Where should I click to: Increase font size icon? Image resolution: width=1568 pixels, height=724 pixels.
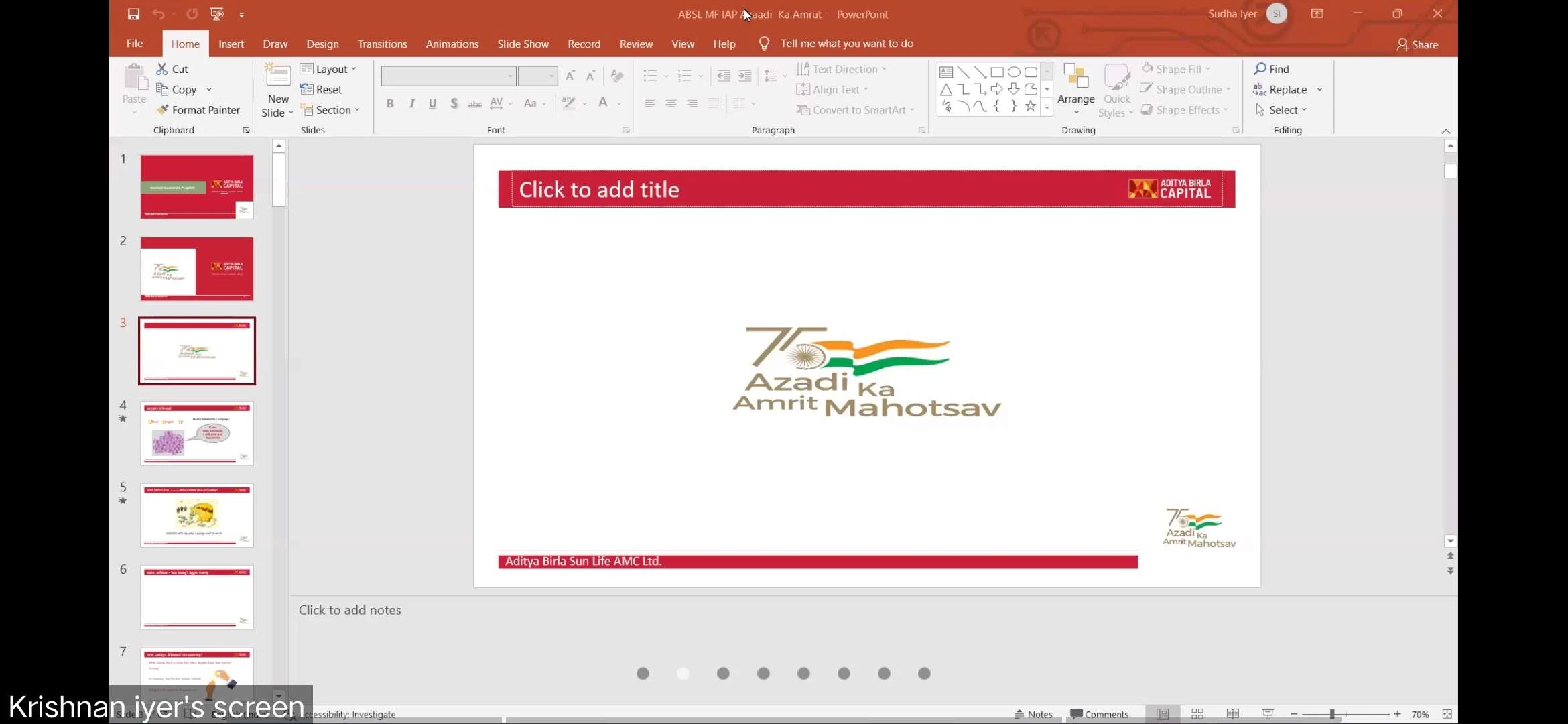tap(570, 76)
